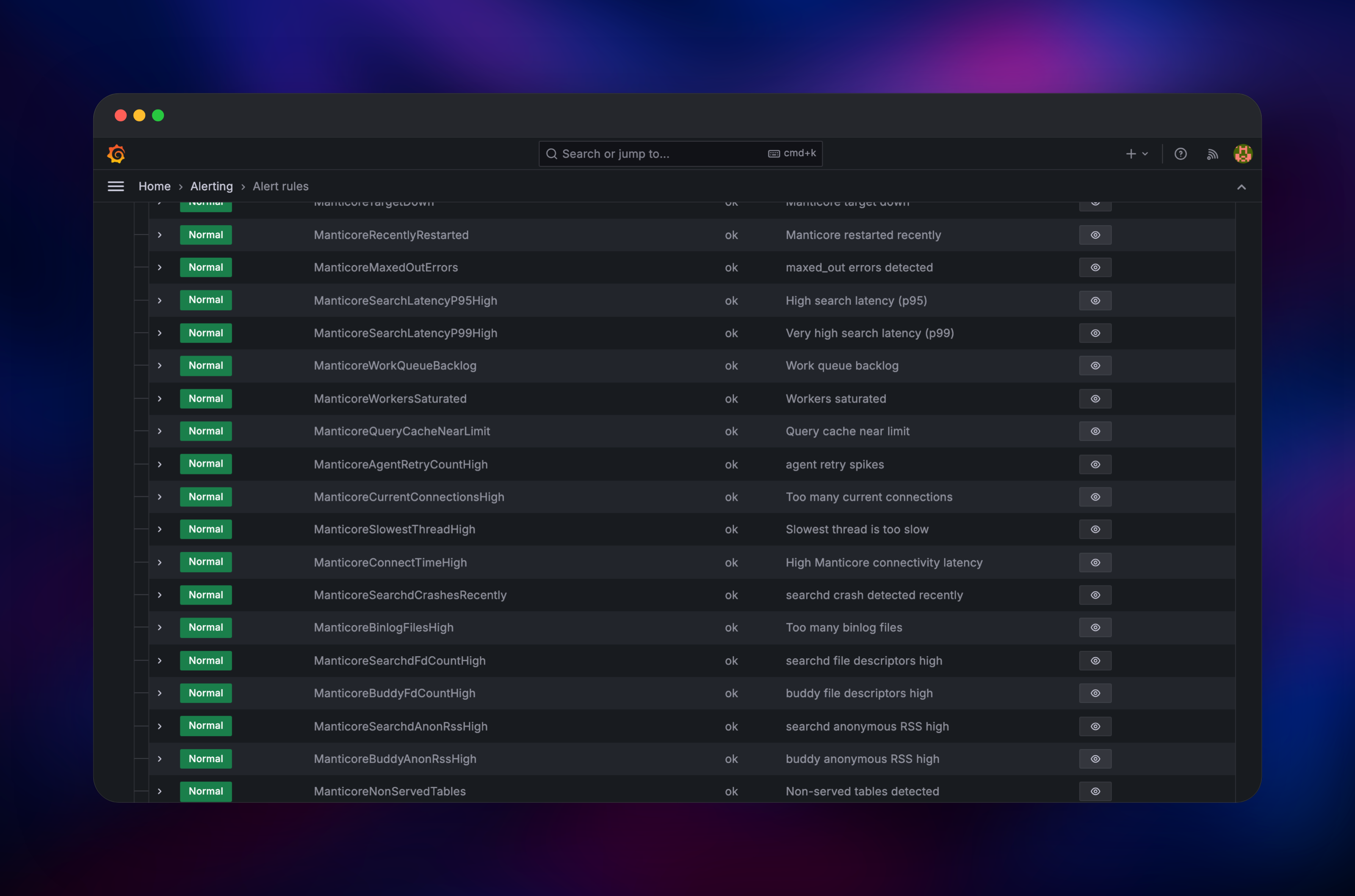View ManticoreAgentRetryCountHigh rule via eye icon
Viewport: 1355px width, 896px height.
click(1095, 465)
